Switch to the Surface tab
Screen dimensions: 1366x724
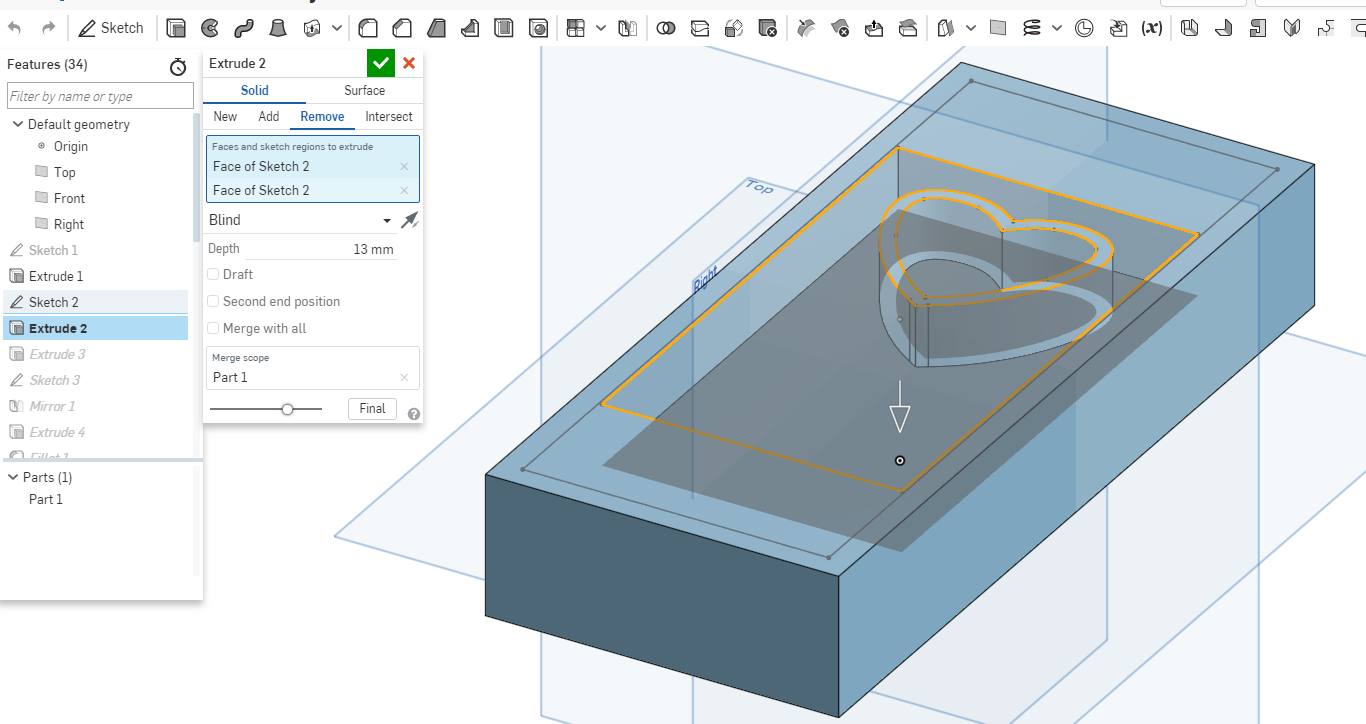[364, 90]
